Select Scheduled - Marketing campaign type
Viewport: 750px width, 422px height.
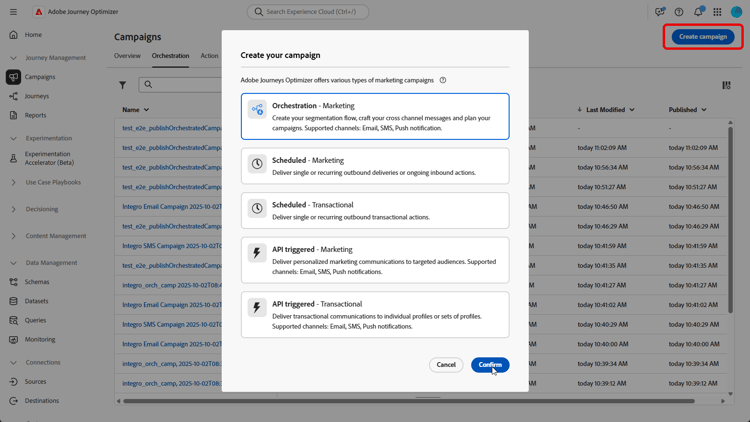[375, 166]
